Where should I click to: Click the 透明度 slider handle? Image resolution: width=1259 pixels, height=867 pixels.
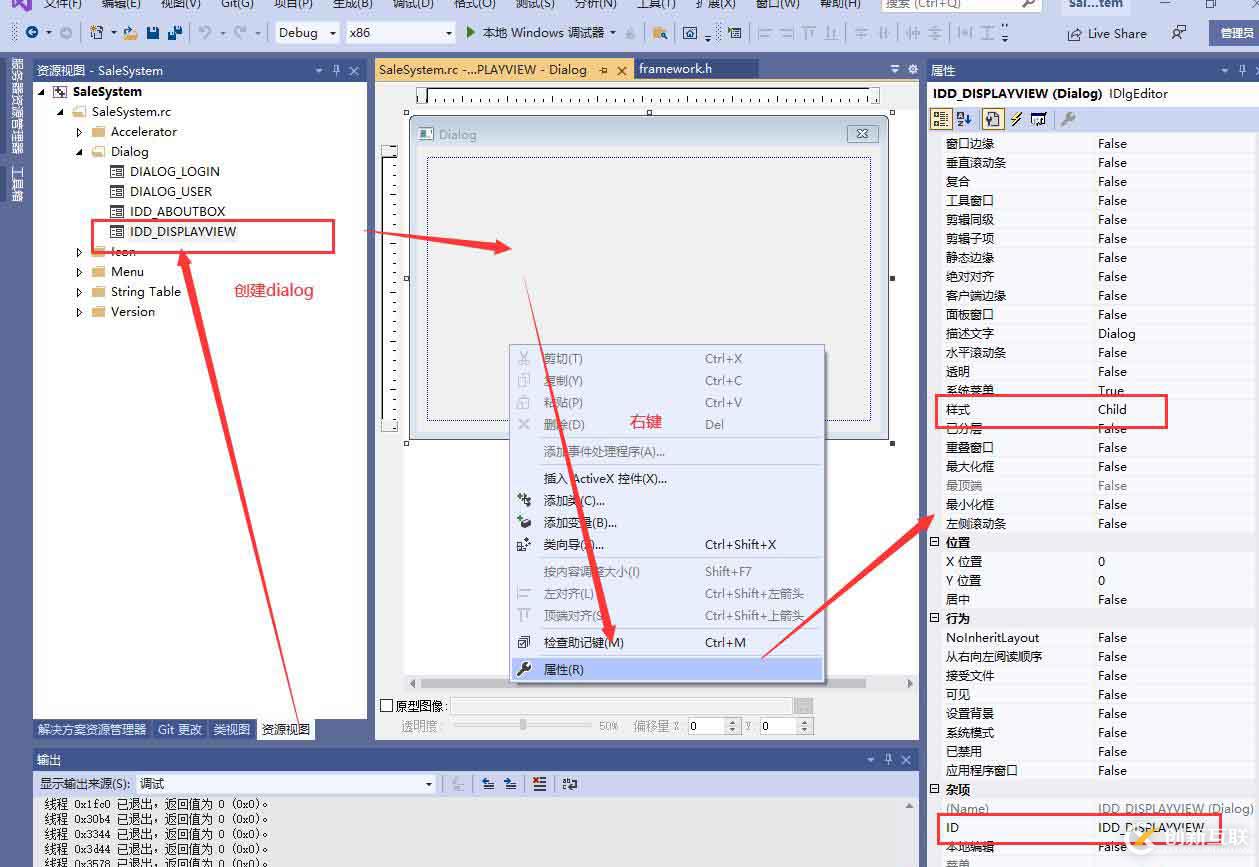pyautogui.click(x=523, y=725)
